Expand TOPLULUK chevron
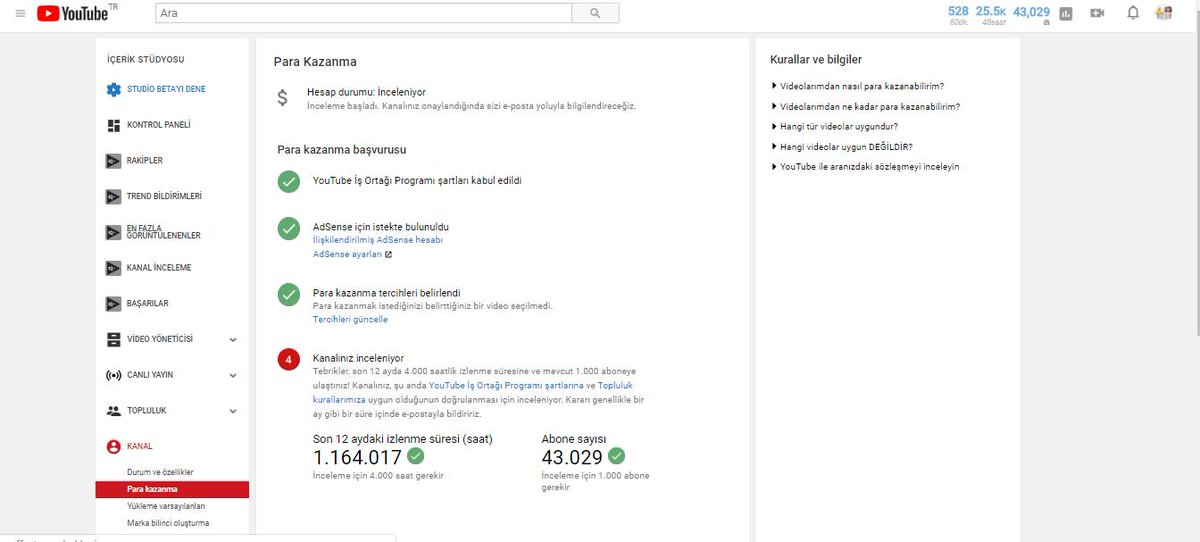Screen dimensions: 1200x542 (x=233, y=411)
